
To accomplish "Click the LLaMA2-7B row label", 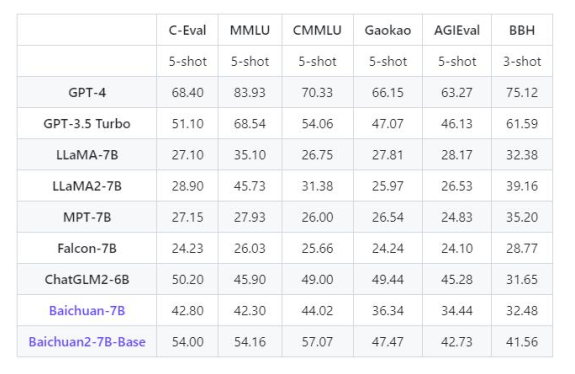I will click(87, 186).
